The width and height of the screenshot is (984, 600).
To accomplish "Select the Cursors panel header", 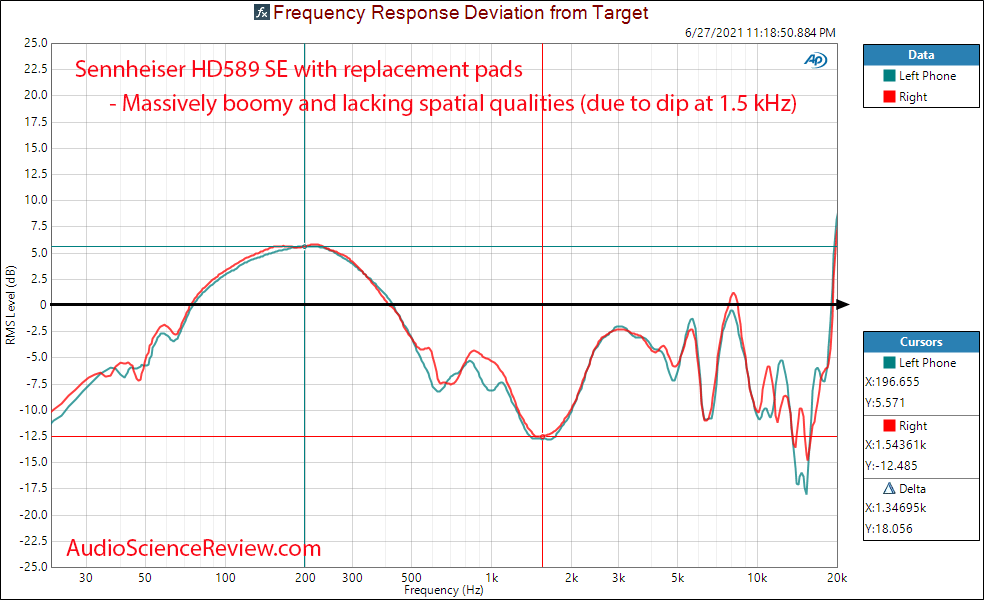I will click(x=921, y=341).
